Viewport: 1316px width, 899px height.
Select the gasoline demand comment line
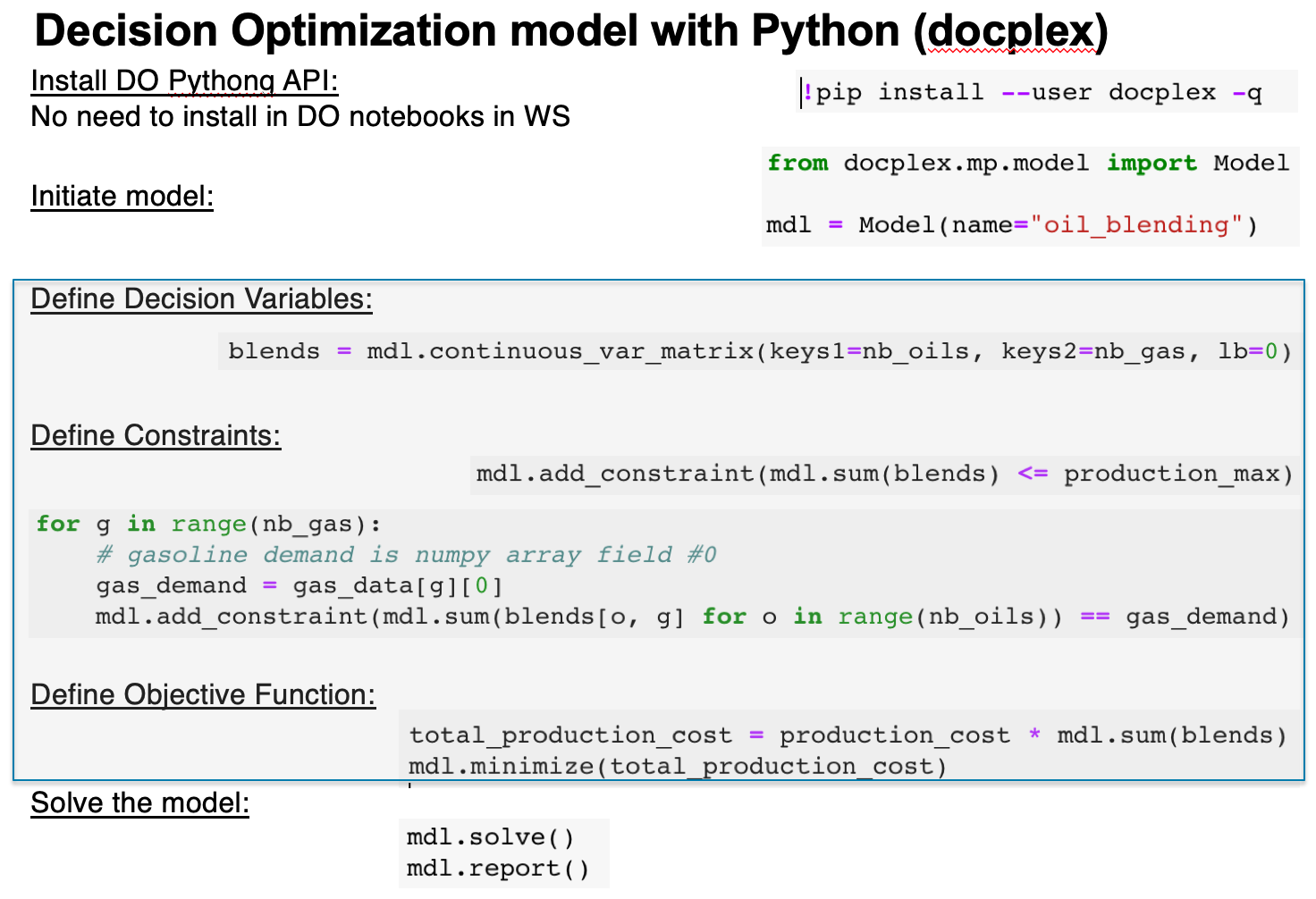pyautogui.click(x=407, y=554)
